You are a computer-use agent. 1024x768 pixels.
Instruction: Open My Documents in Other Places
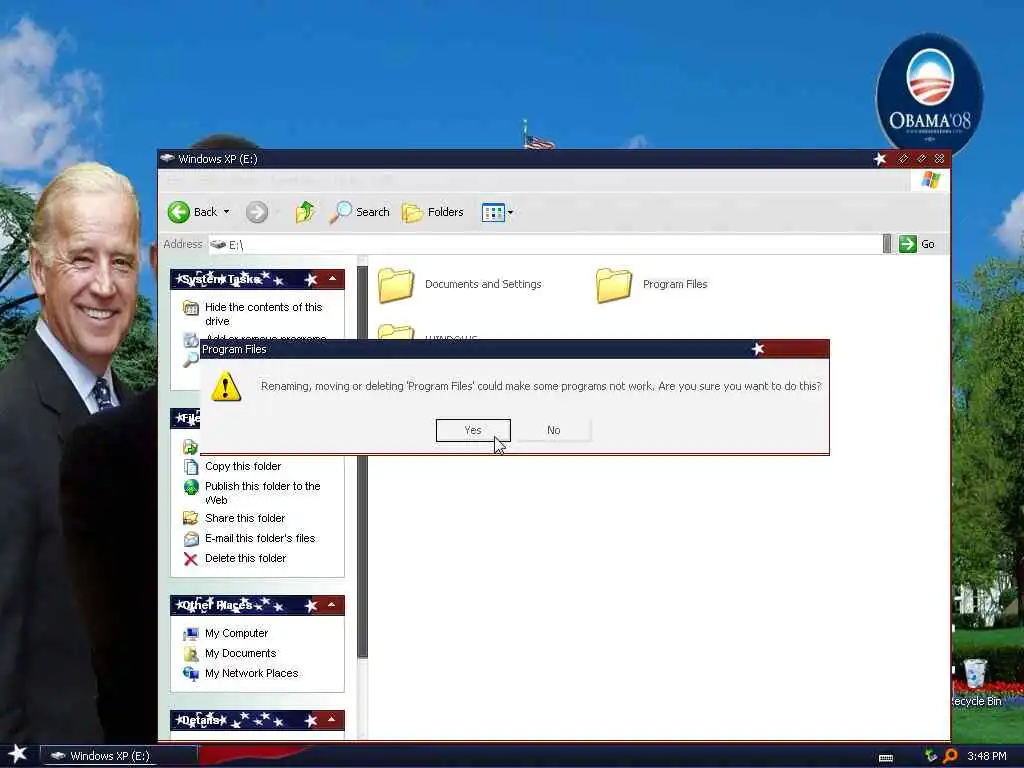point(240,654)
